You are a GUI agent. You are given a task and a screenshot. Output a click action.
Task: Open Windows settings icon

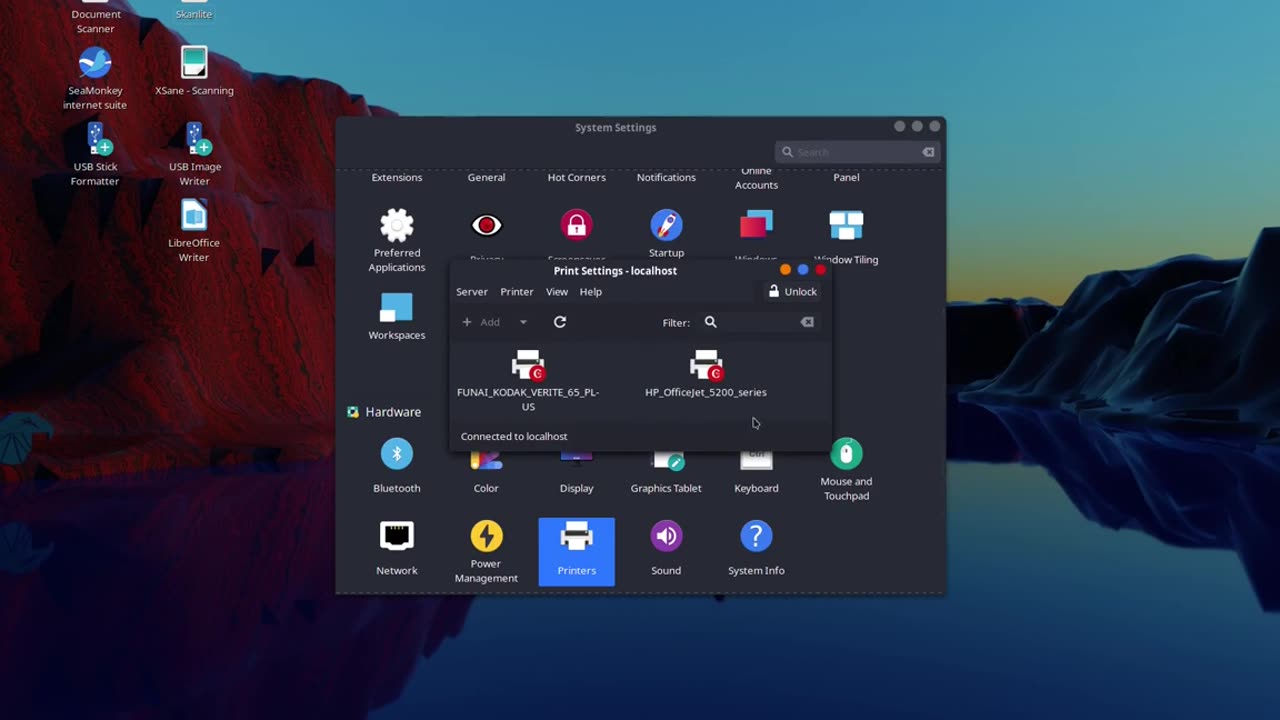(x=756, y=226)
